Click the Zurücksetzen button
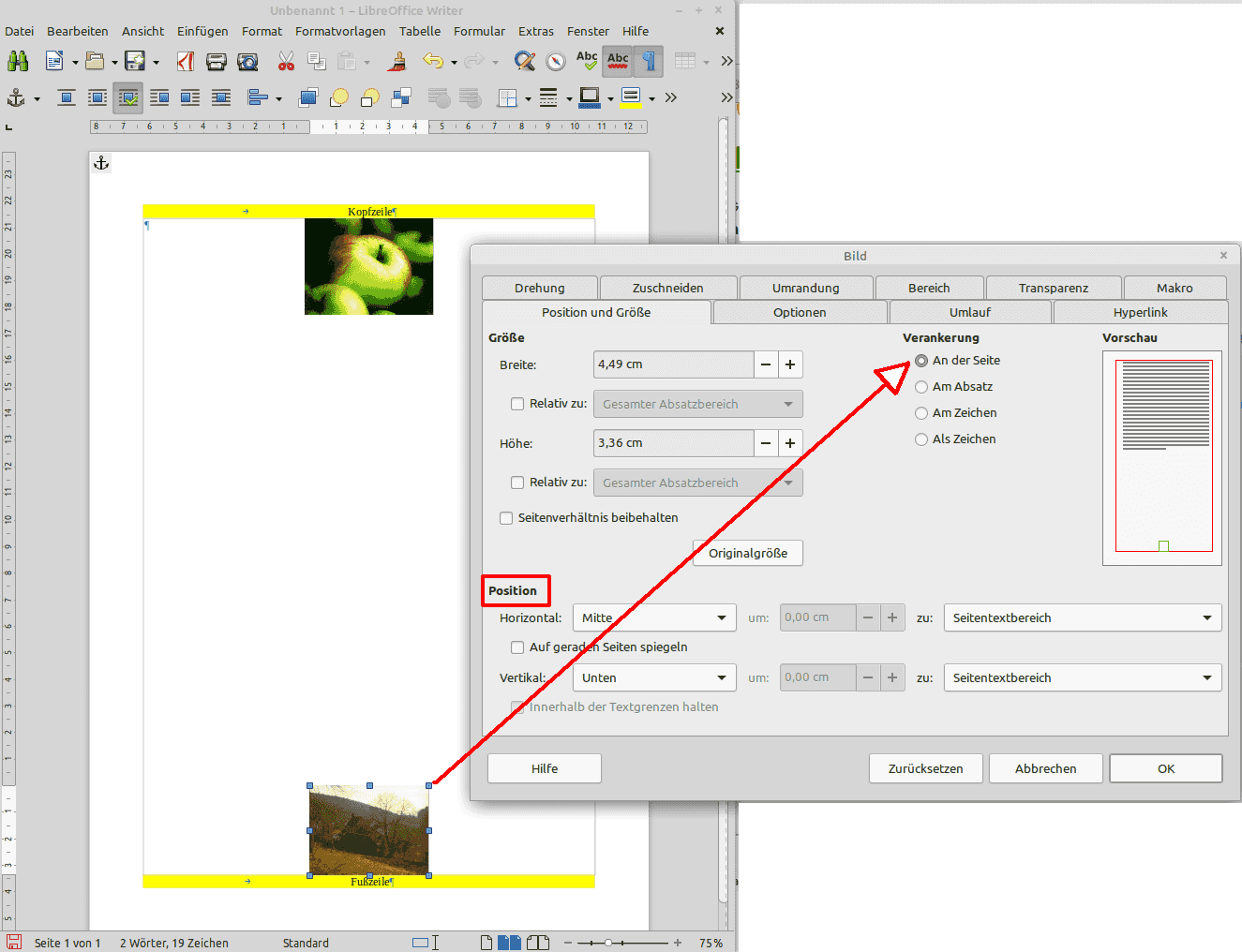The image size is (1242, 952). coord(926,768)
